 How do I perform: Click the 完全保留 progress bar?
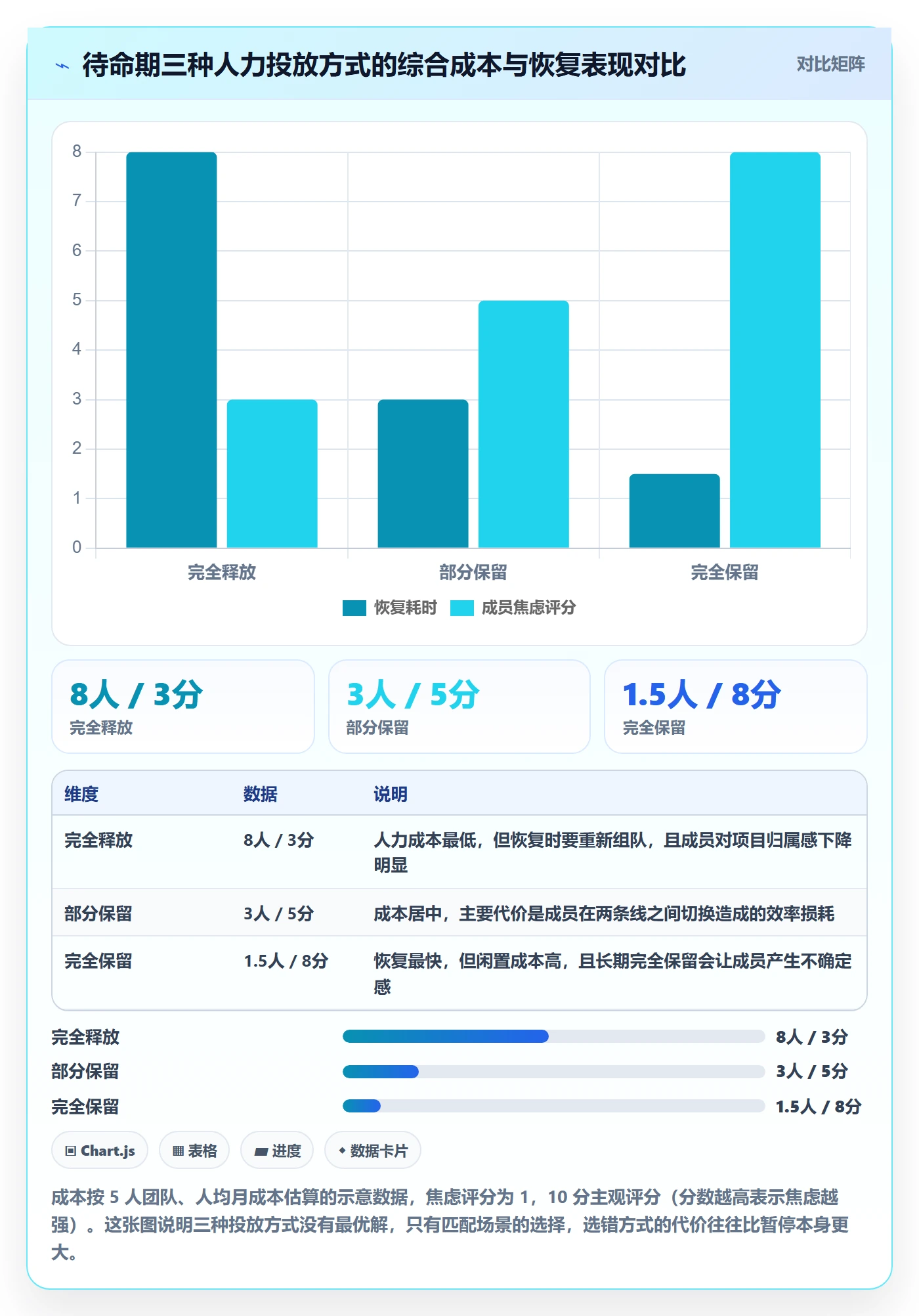[553, 1106]
